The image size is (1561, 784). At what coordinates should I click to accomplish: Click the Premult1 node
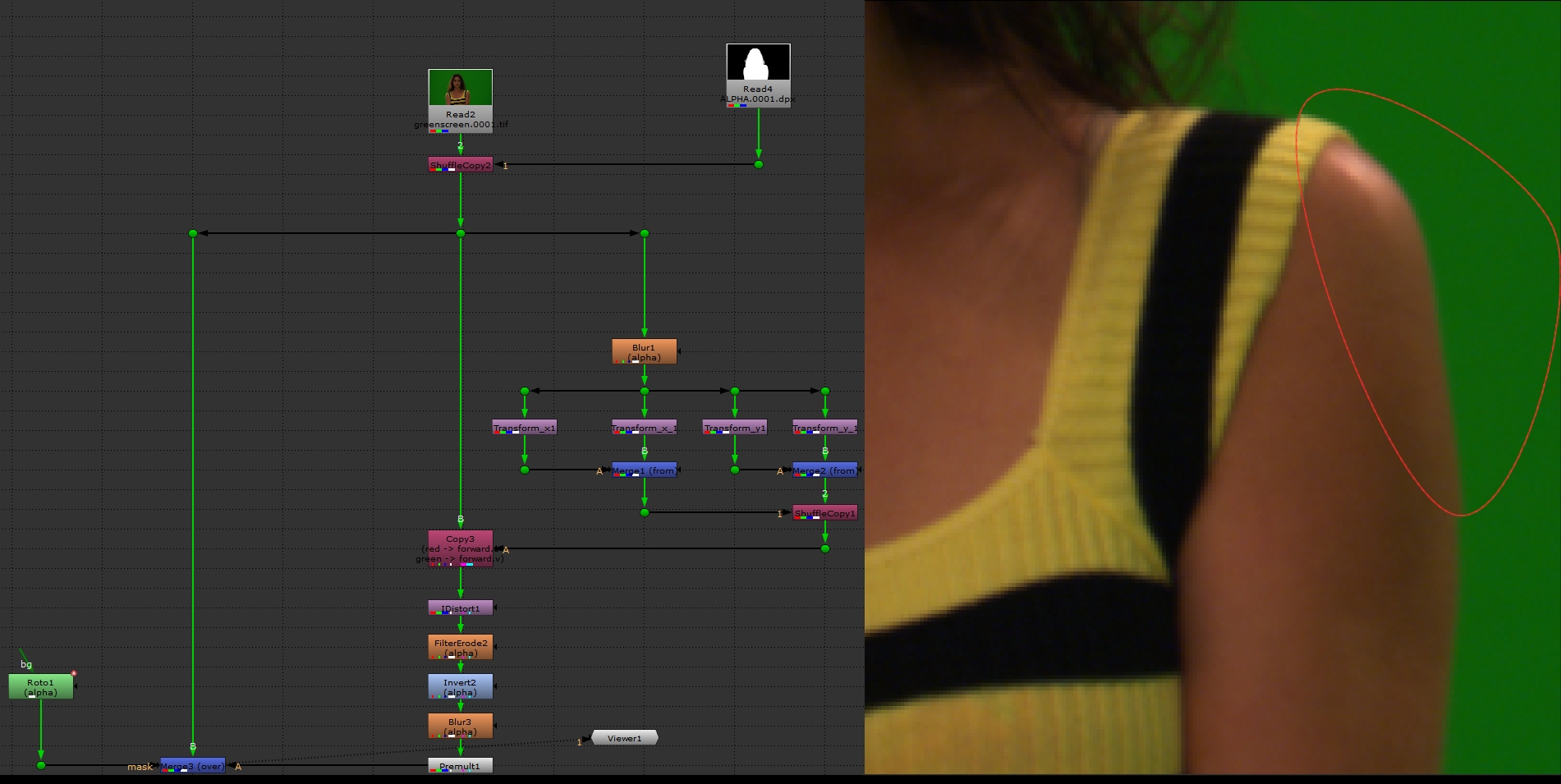[x=460, y=766]
